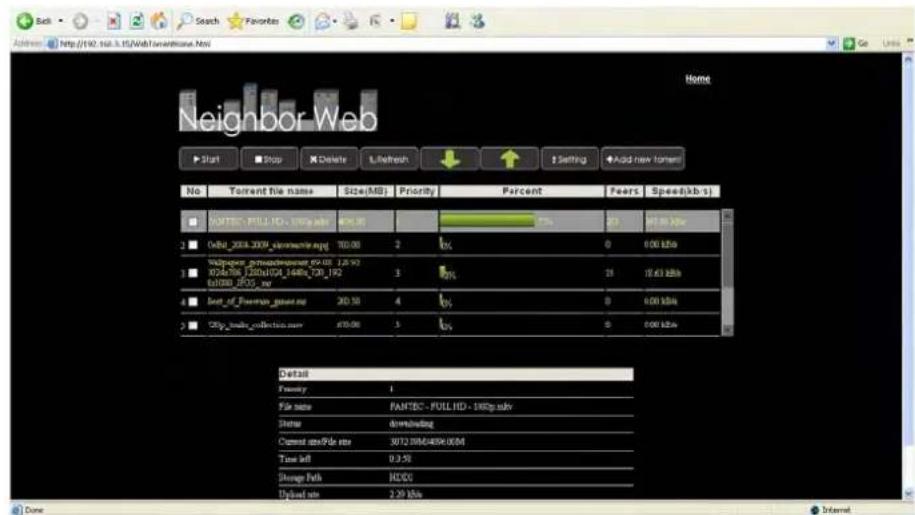Click the browser toolbar house icon
This screenshot has height=515, width=915.
tap(159, 22)
